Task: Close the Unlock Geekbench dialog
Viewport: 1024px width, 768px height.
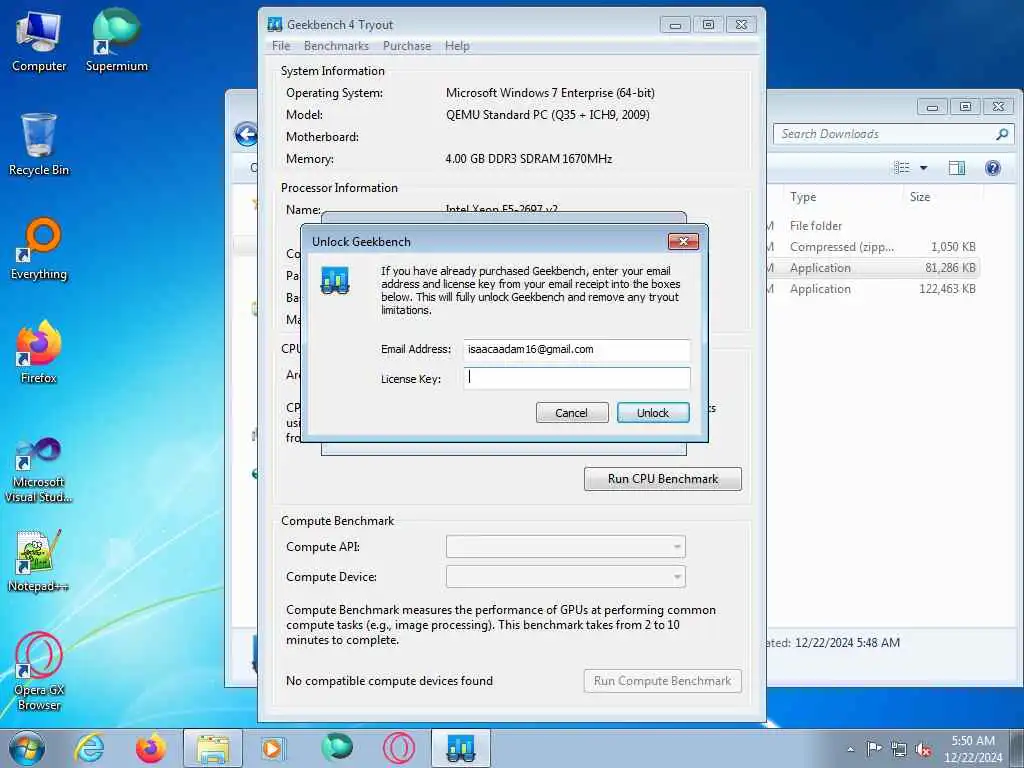Action: click(683, 242)
